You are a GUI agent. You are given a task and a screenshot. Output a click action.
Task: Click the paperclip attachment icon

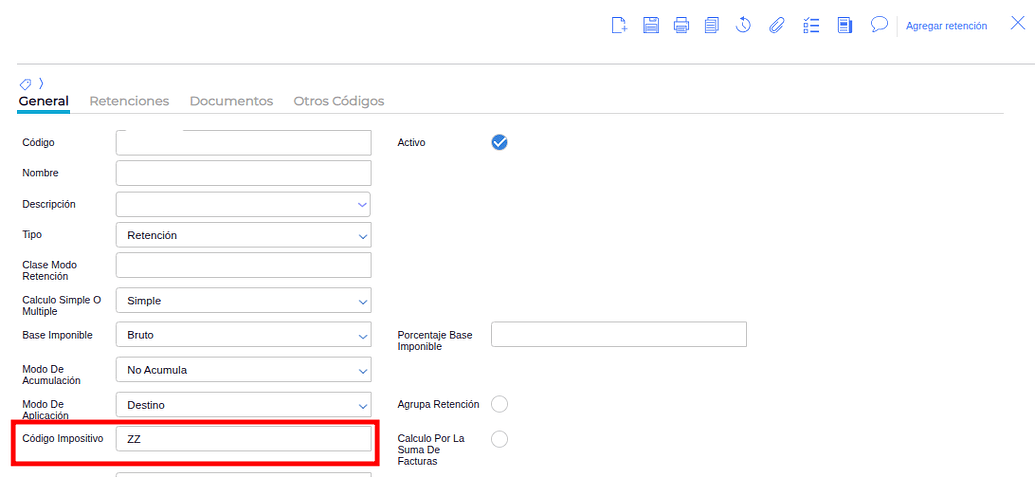point(776,25)
